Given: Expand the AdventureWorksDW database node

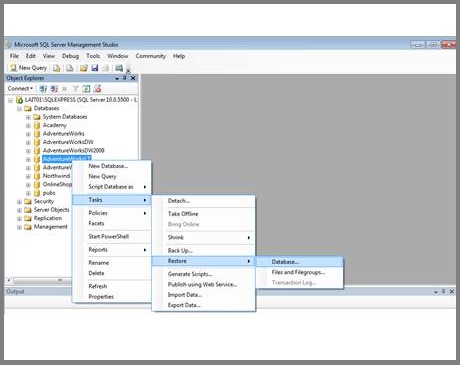Looking at the screenshot, I should [x=28, y=142].
